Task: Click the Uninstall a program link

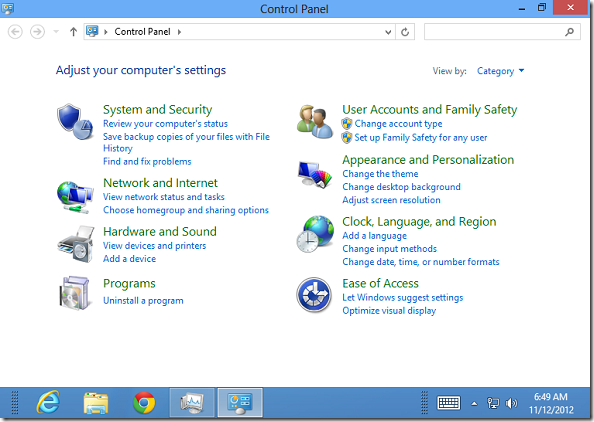Action: [143, 301]
